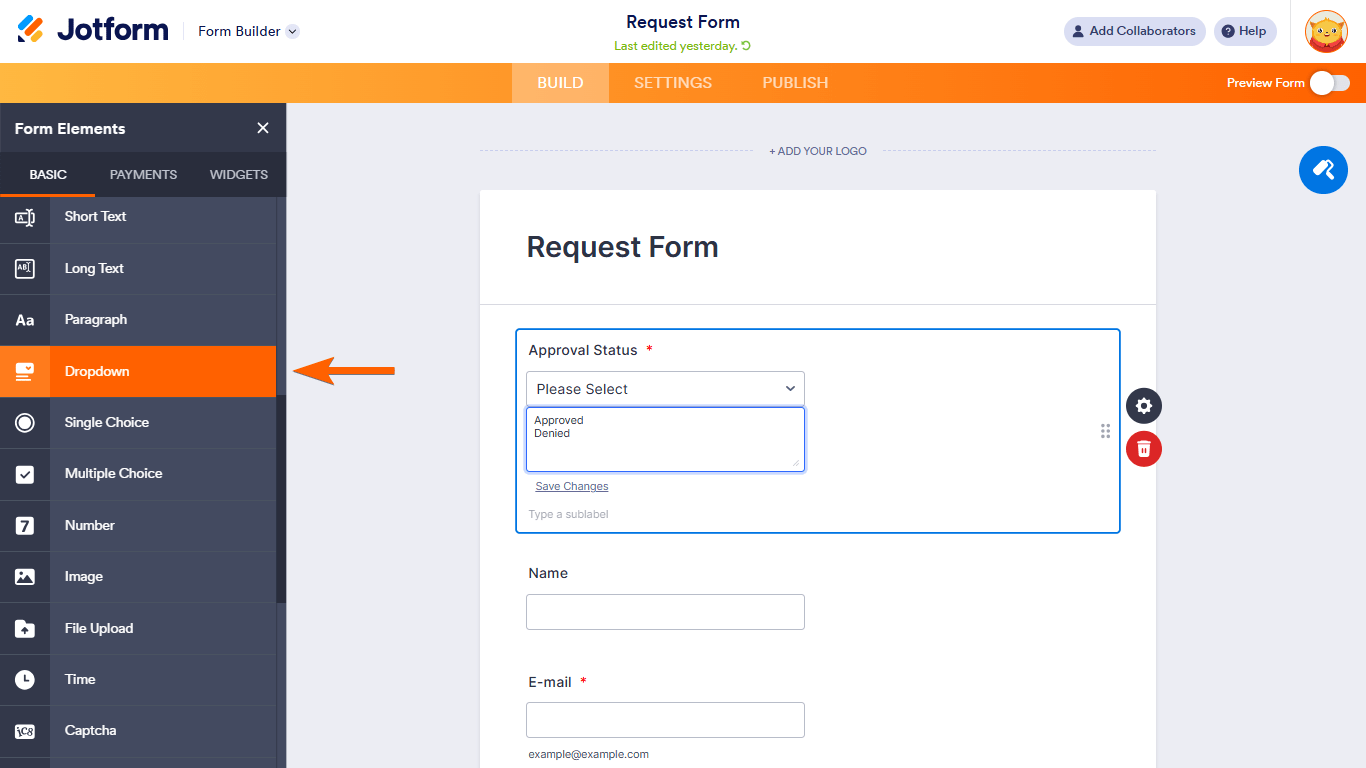Switch to the Settings tab
The width and height of the screenshot is (1366, 768).
(673, 83)
